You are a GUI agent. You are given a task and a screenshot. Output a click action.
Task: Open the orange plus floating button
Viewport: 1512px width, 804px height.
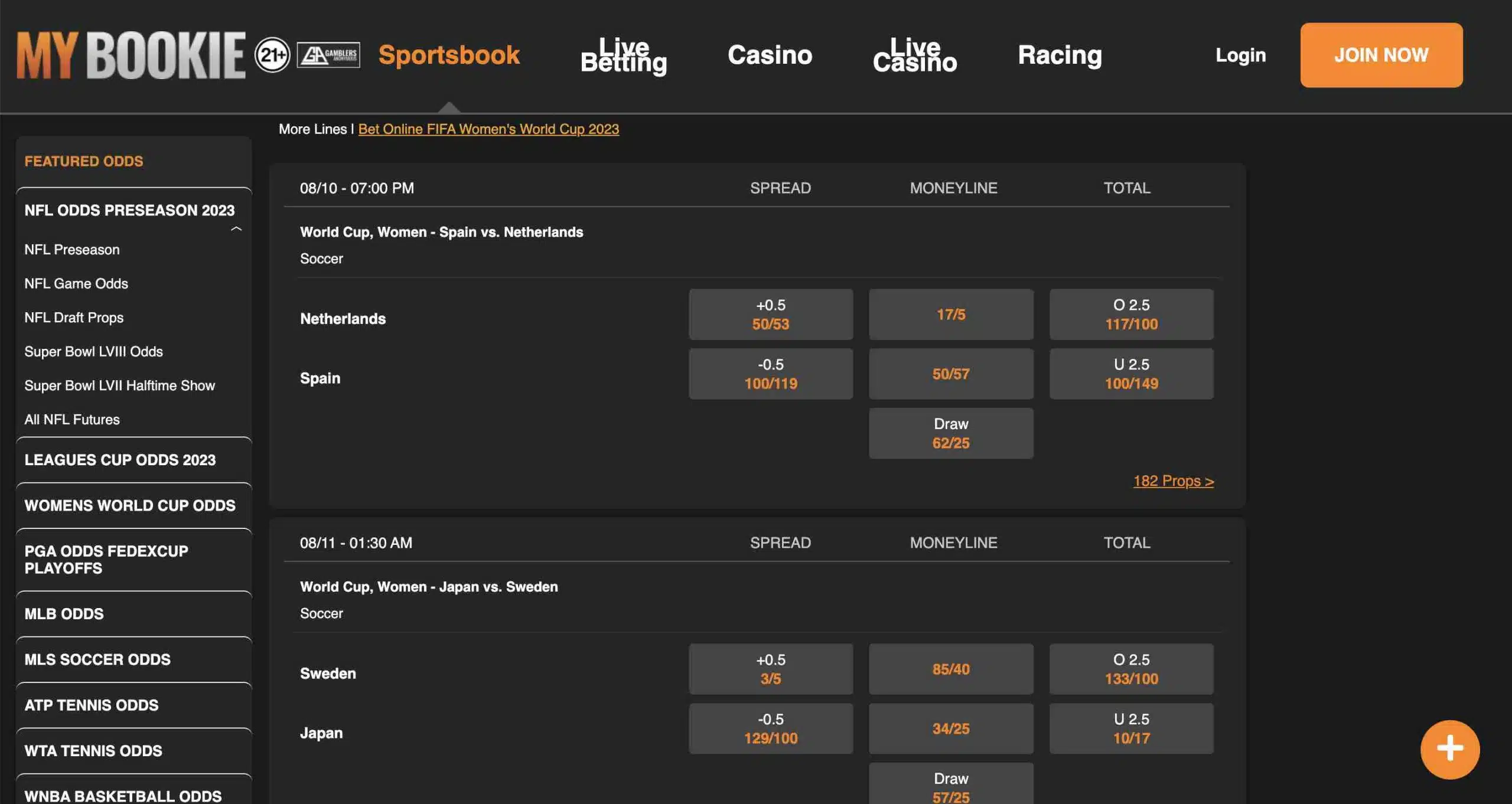click(x=1449, y=749)
